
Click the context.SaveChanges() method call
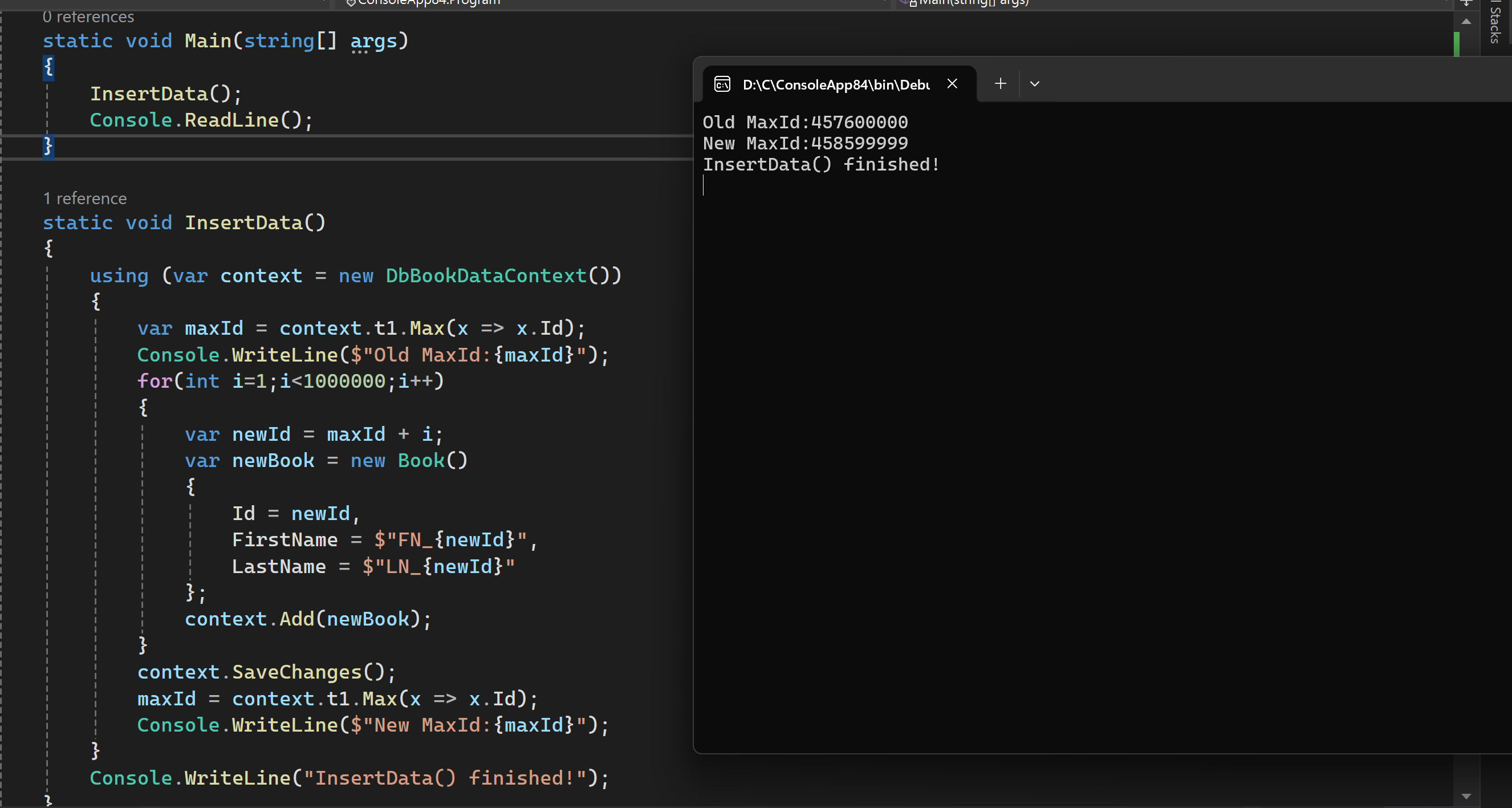[296, 672]
